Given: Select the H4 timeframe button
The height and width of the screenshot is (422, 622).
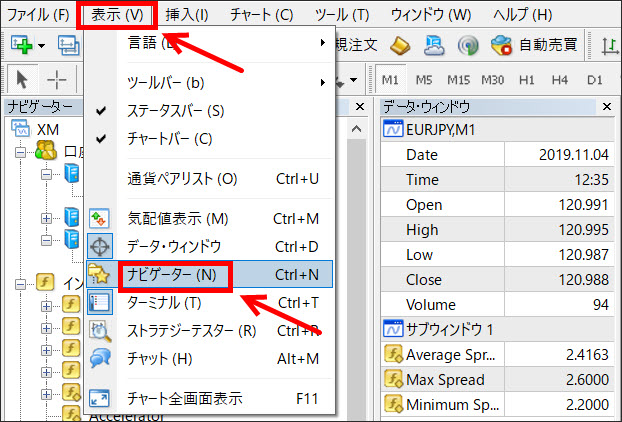Looking at the screenshot, I should (x=563, y=79).
